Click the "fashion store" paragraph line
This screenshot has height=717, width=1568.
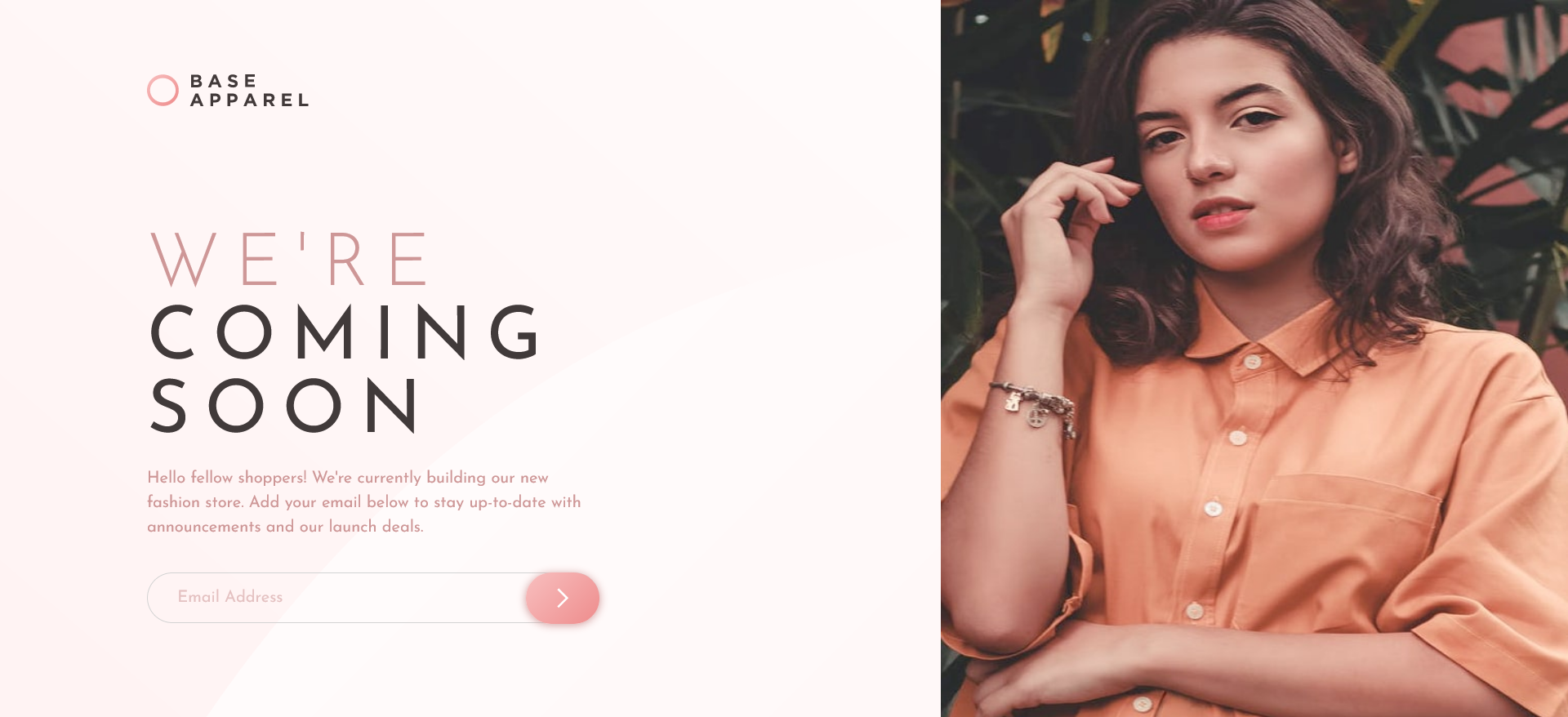tap(363, 502)
